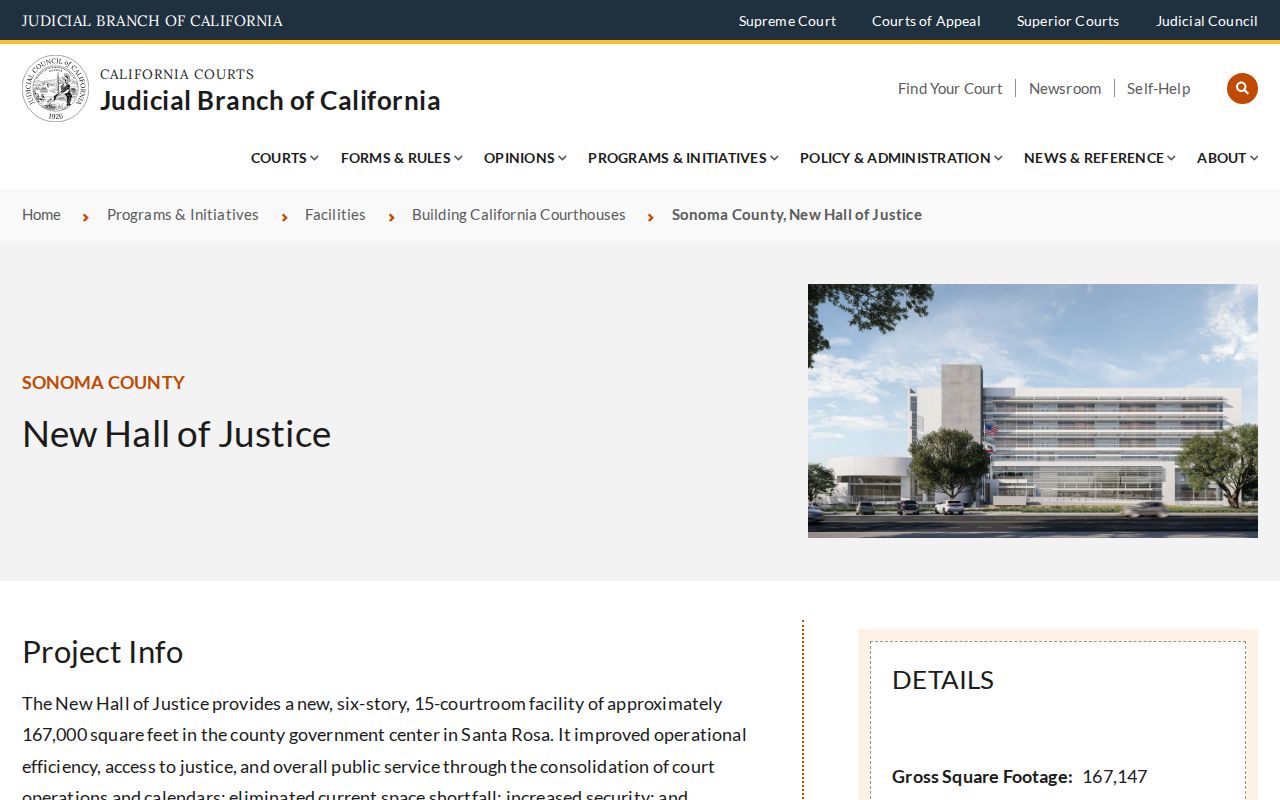Expand the Opinions menu chevron

(562, 158)
